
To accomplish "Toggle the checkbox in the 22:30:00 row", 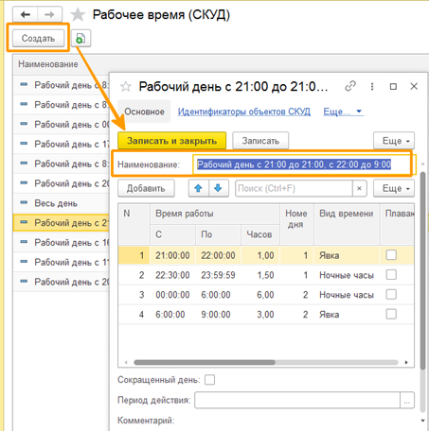I will pyautogui.click(x=391, y=275).
